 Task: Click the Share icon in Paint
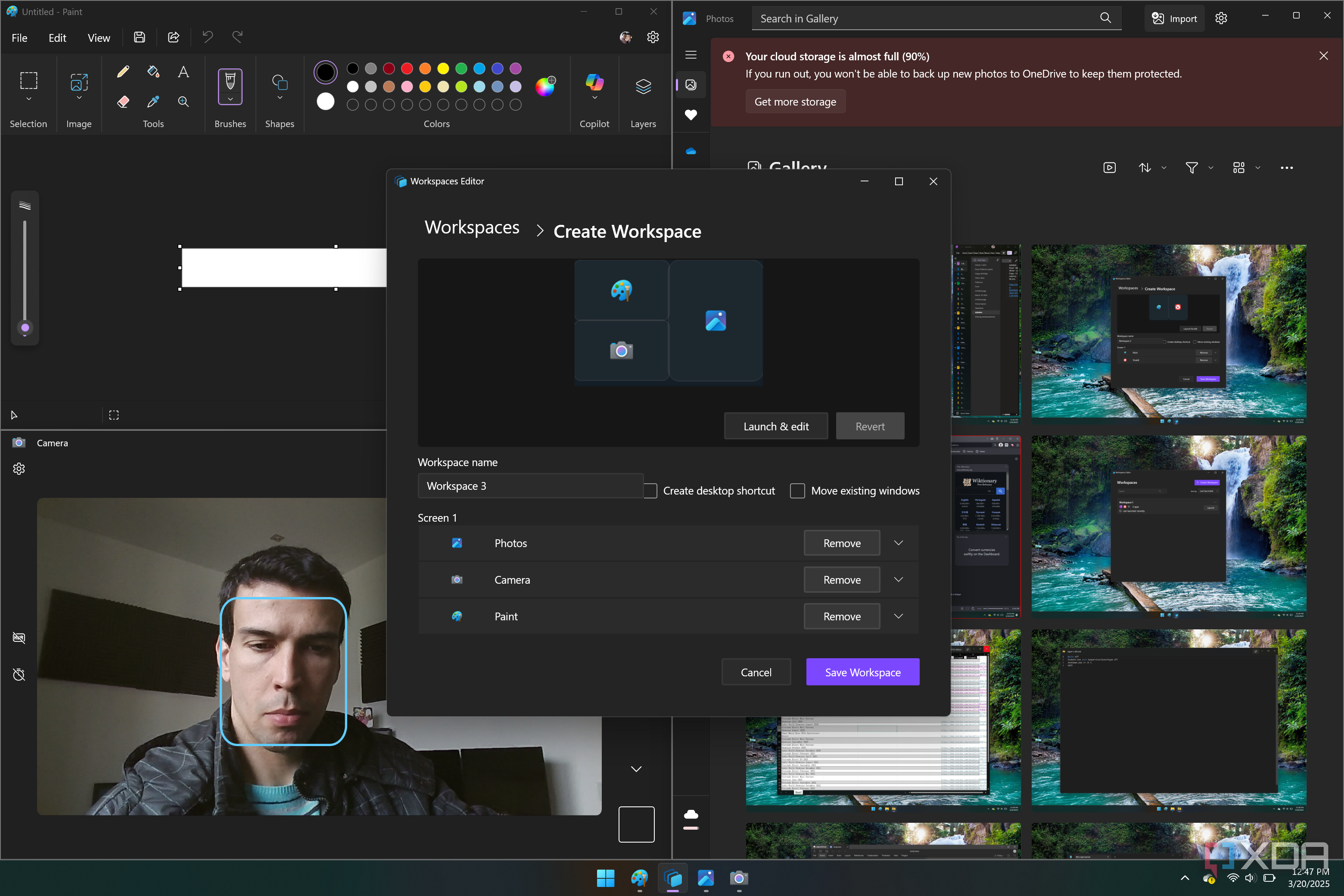[174, 37]
